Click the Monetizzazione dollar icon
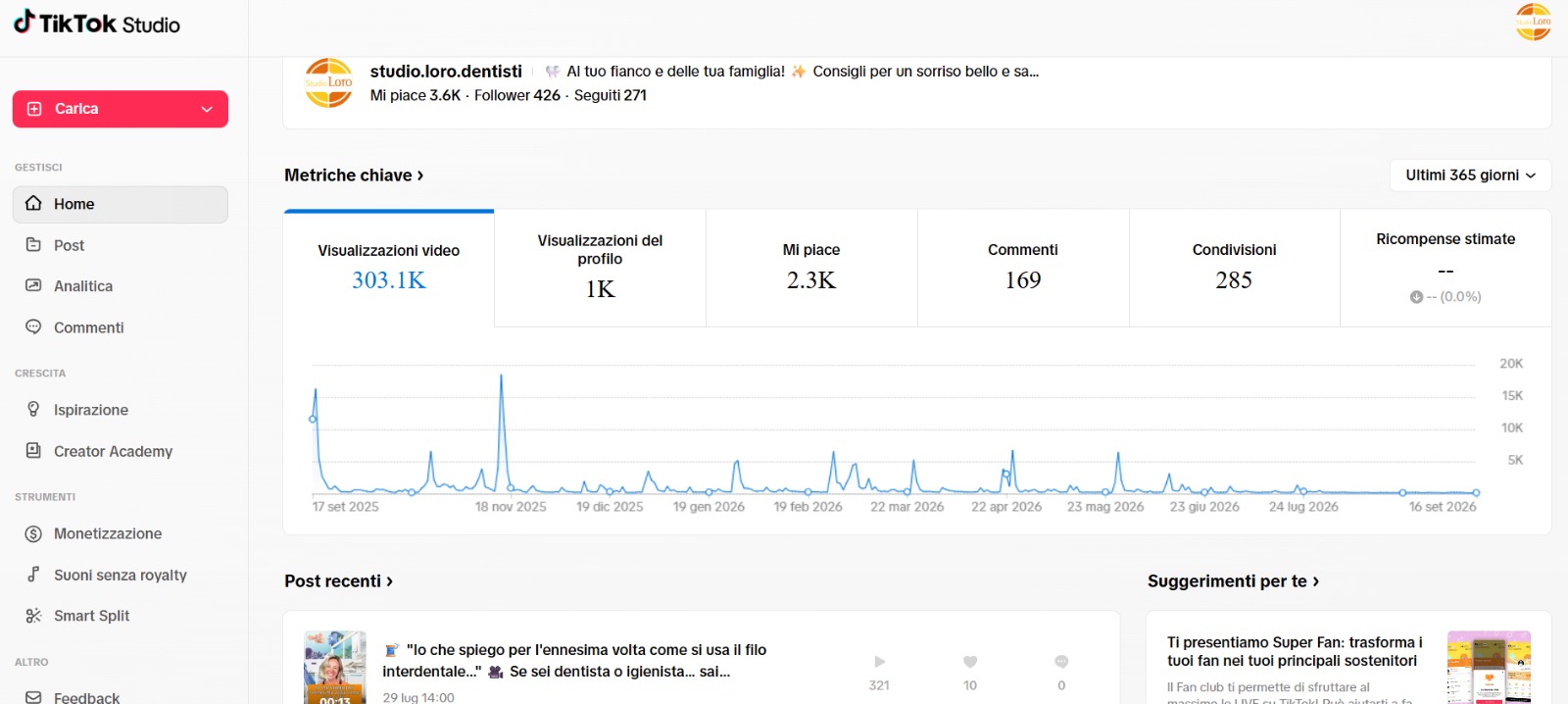The width and height of the screenshot is (1568, 704). click(33, 533)
